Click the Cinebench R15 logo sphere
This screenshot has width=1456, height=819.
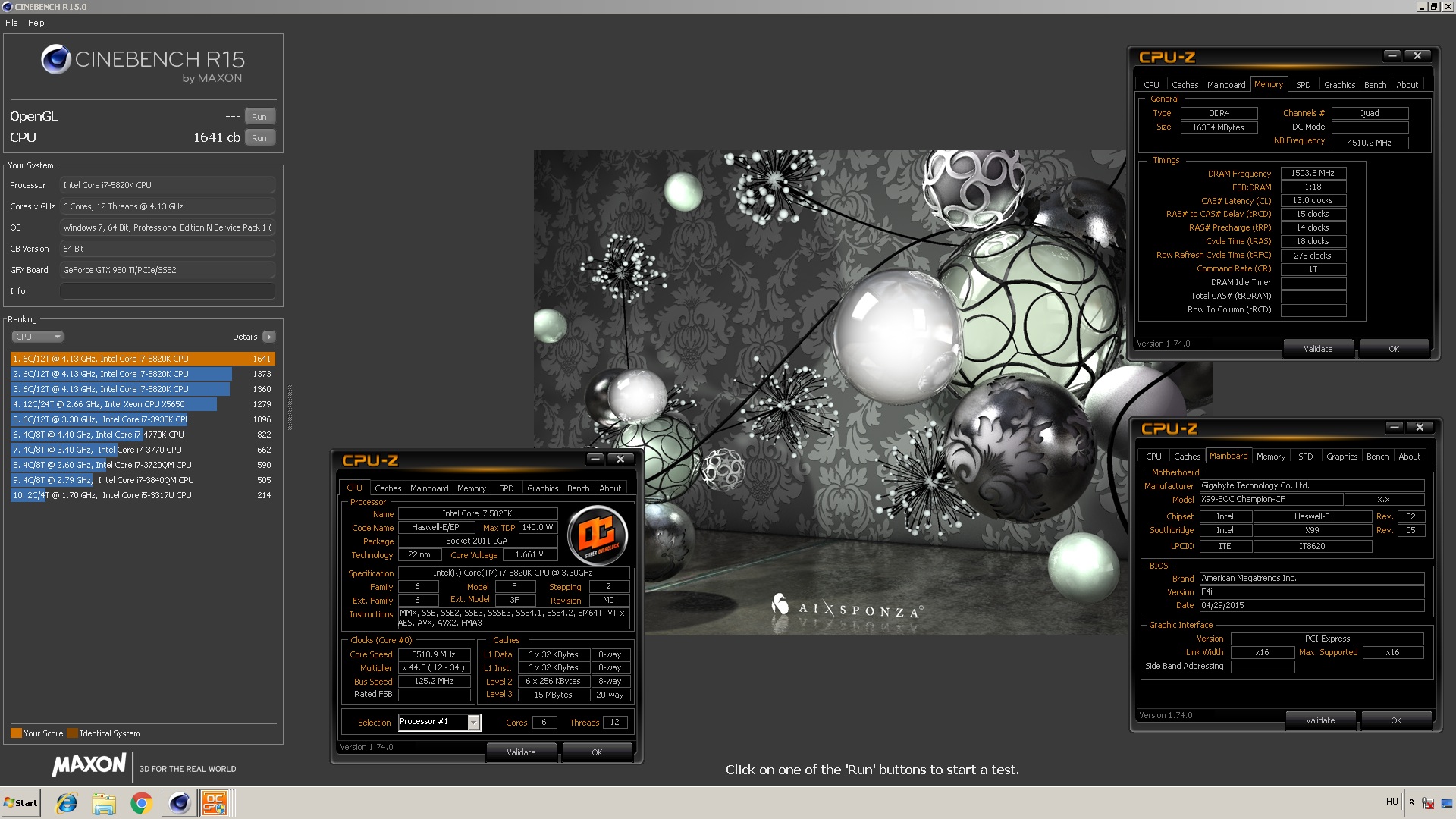[55, 59]
